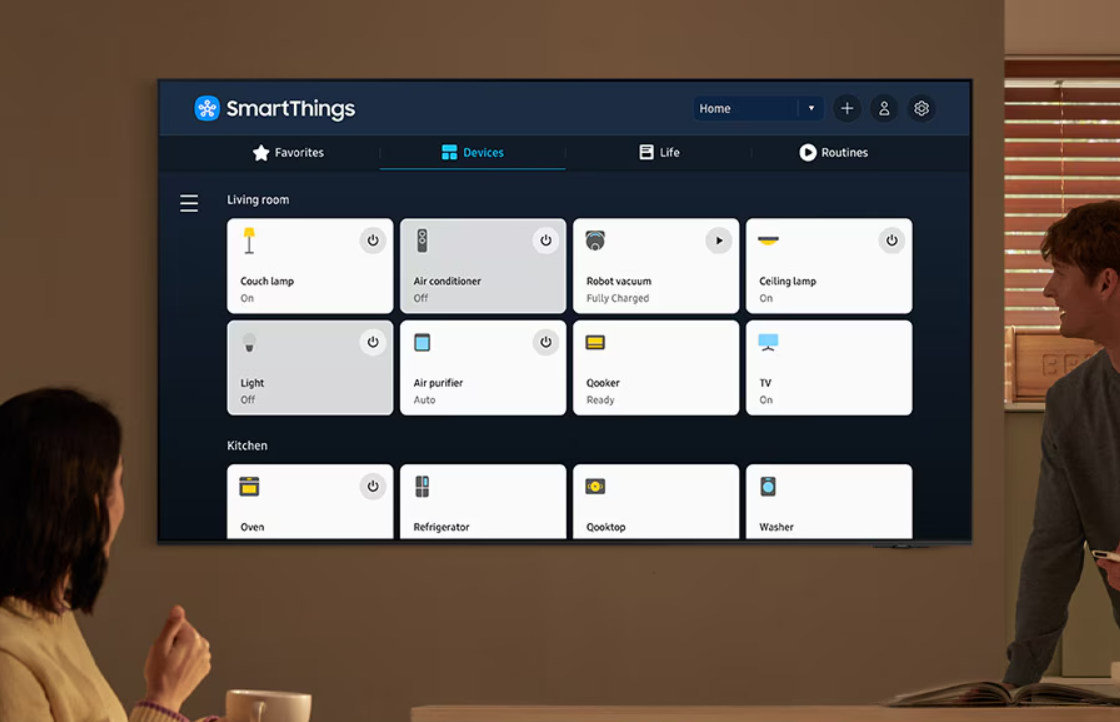The width and height of the screenshot is (1120, 722).
Task: Toggle power on the Air purifier card
Action: point(546,342)
